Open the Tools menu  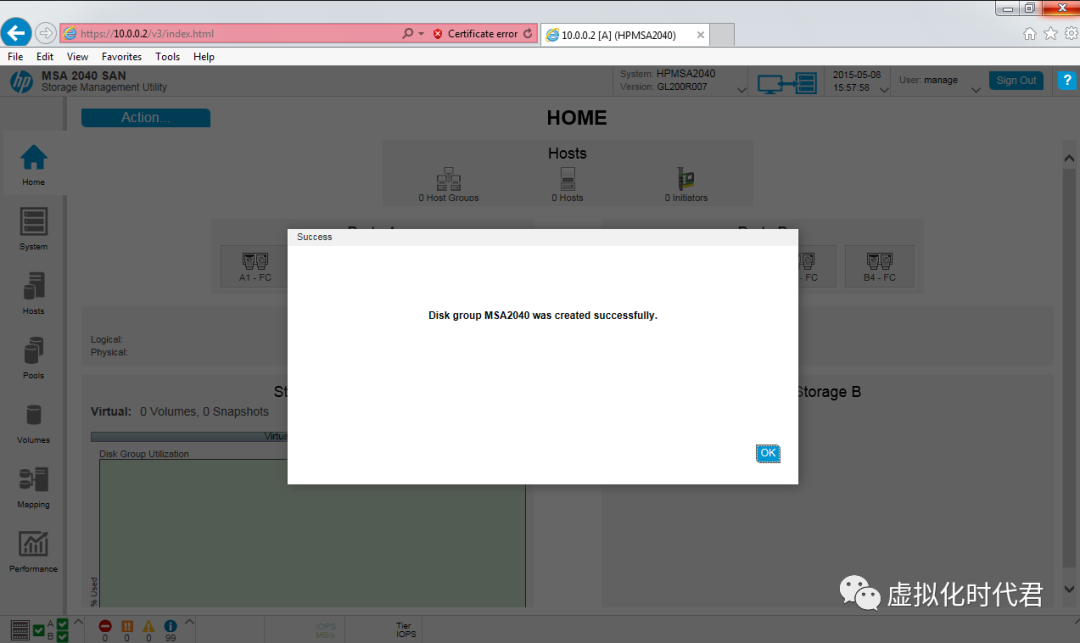pyautogui.click(x=167, y=56)
